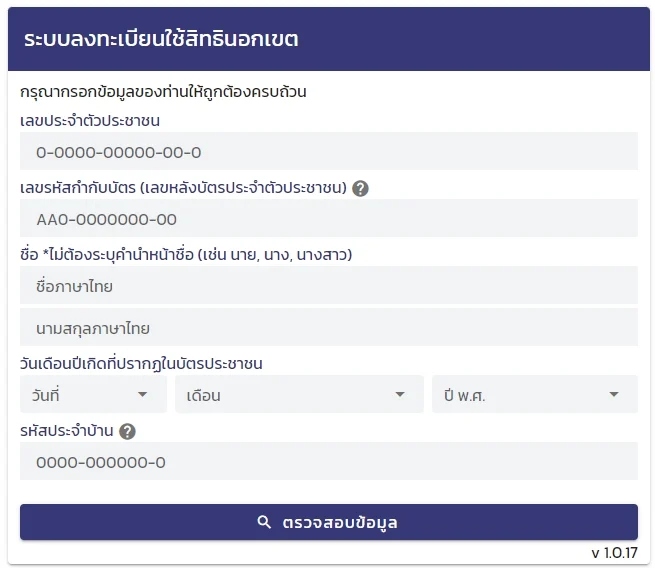Click the ระบบลงทะเบียนใช้สิทธินอกเขต header title

pyautogui.click(x=161, y=40)
